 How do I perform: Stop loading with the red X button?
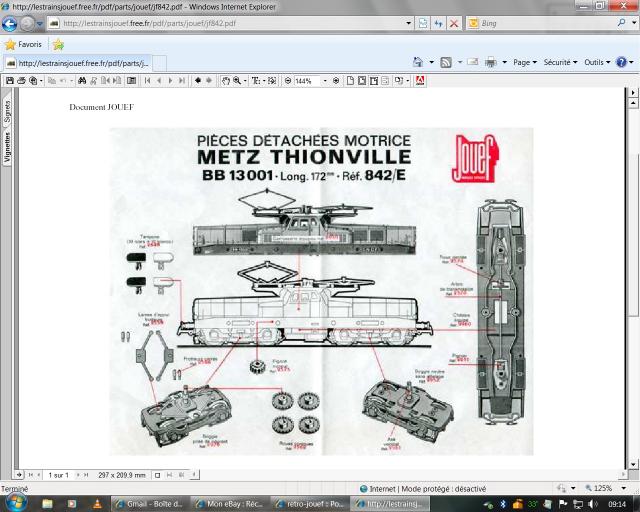[x=454, y=23]
